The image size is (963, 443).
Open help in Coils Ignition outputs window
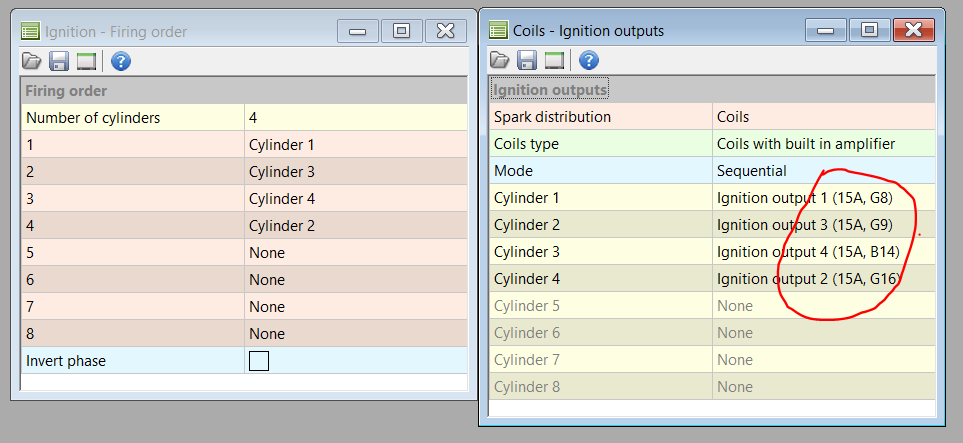pyautogui.click(x=589, y=61)
